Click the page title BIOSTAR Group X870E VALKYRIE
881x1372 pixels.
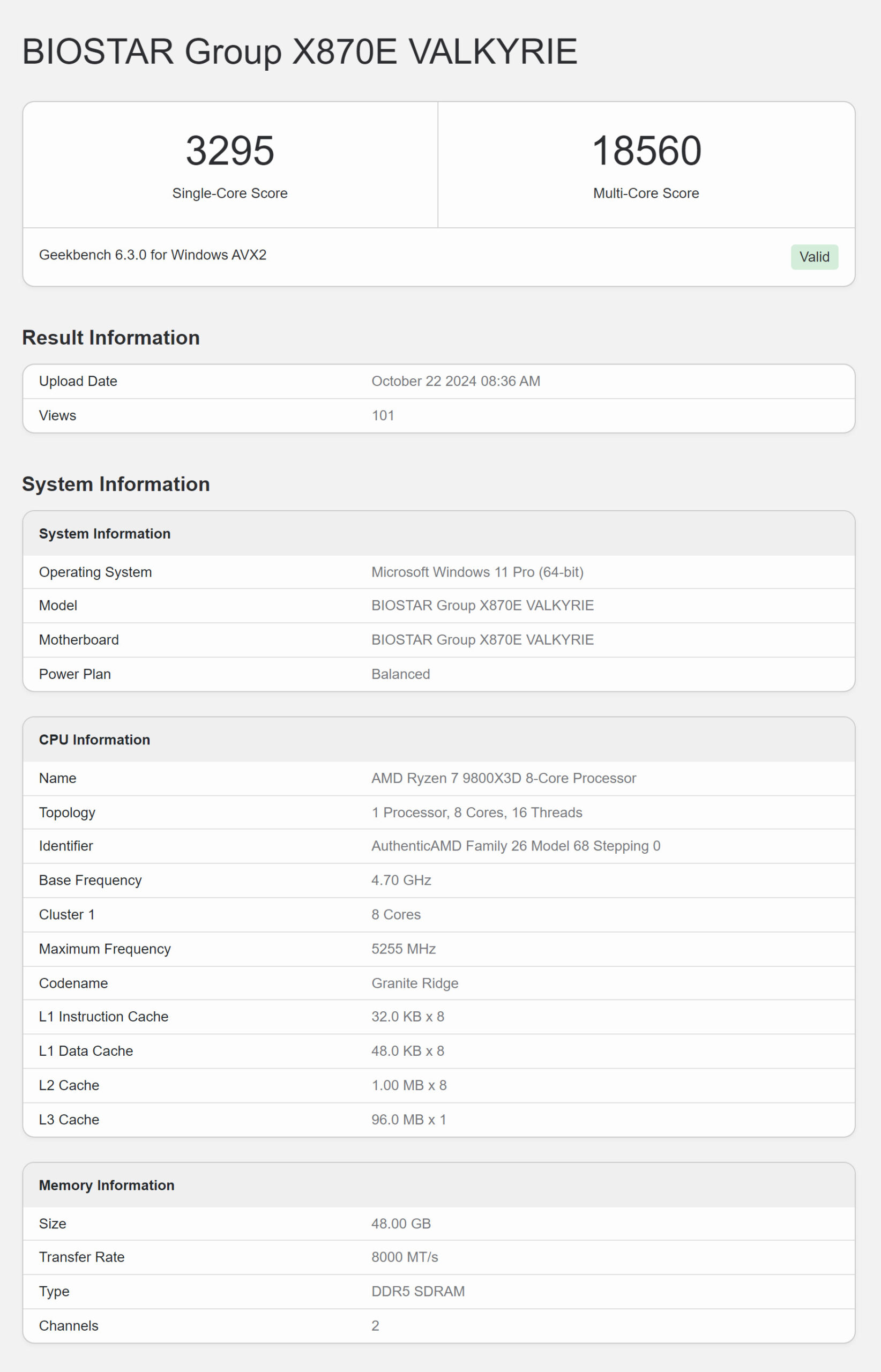pyautogui.click(x=300, y=51)
